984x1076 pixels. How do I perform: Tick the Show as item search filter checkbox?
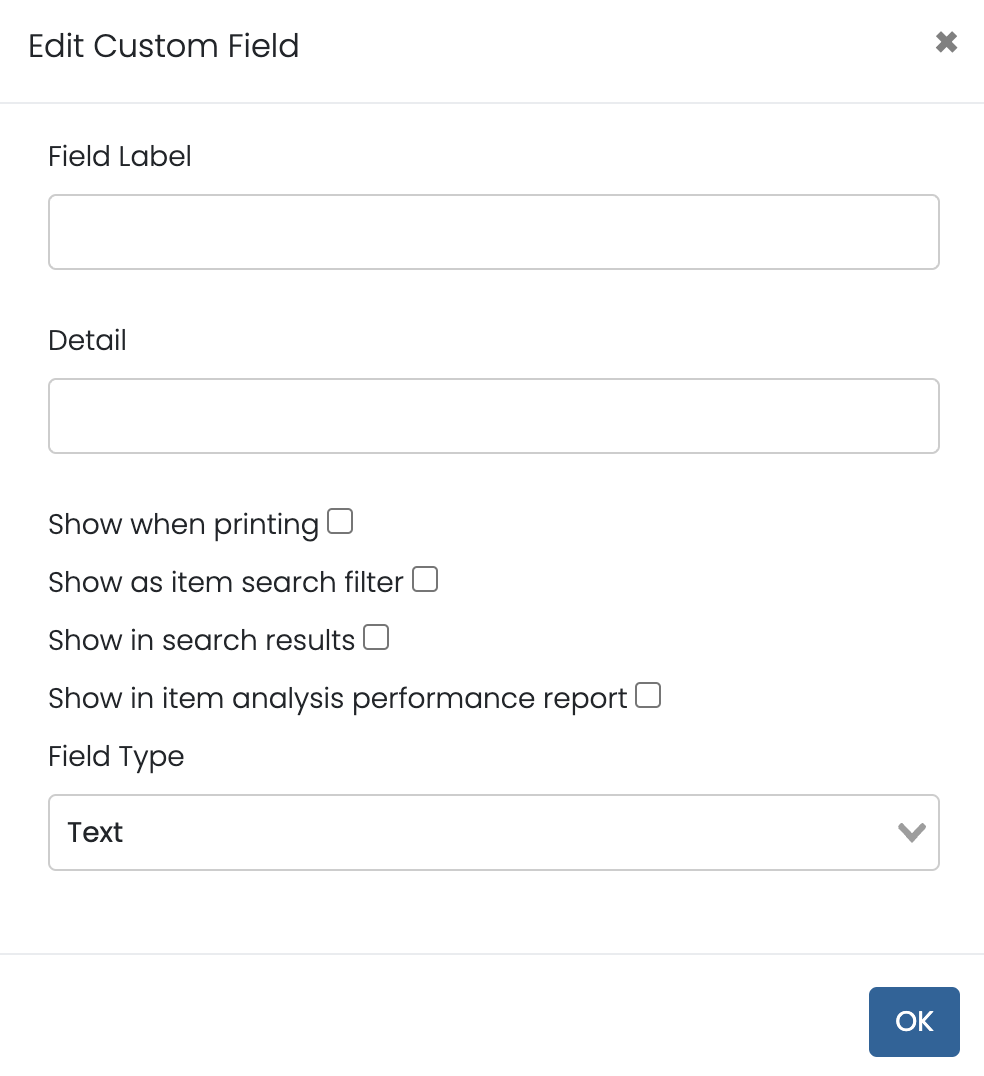425,579
